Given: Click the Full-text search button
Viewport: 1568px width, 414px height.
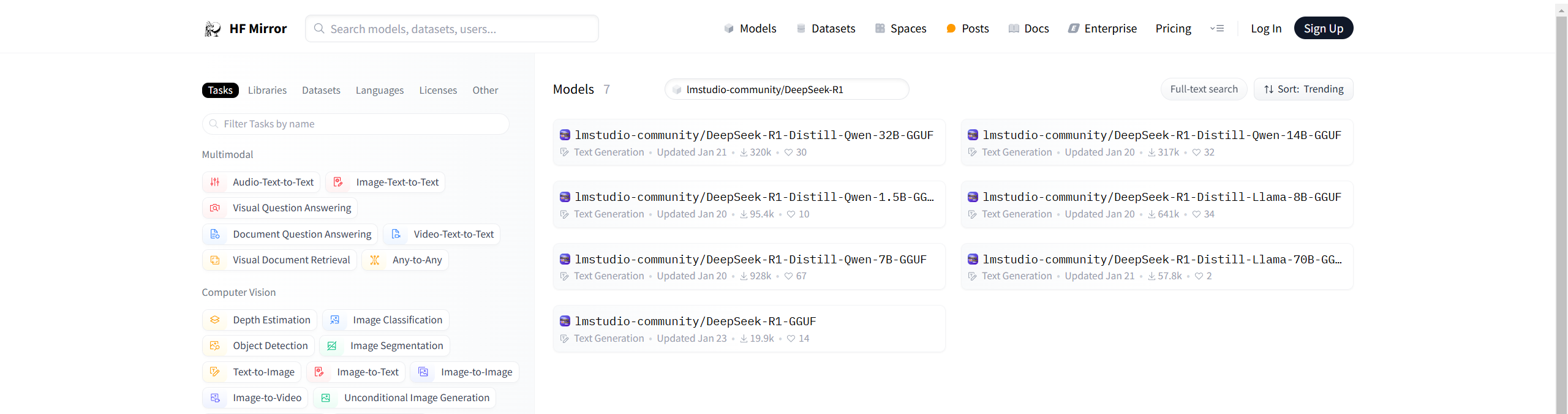Looking at the screenshot, I should click(x=1204, y=89).
